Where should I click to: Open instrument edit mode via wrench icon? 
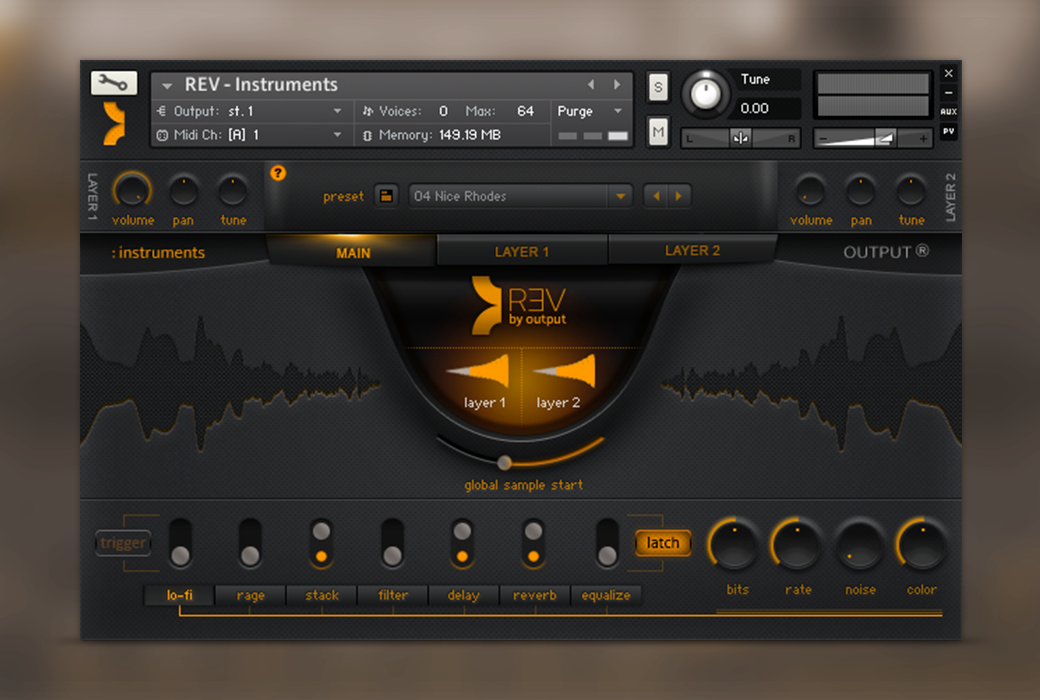[113, 83]
